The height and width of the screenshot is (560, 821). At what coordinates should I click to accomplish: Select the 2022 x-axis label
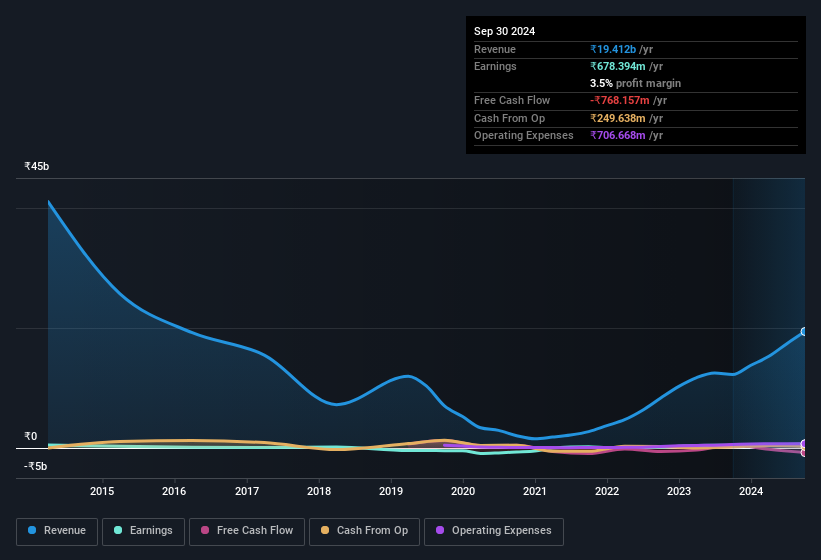[607, 491]
